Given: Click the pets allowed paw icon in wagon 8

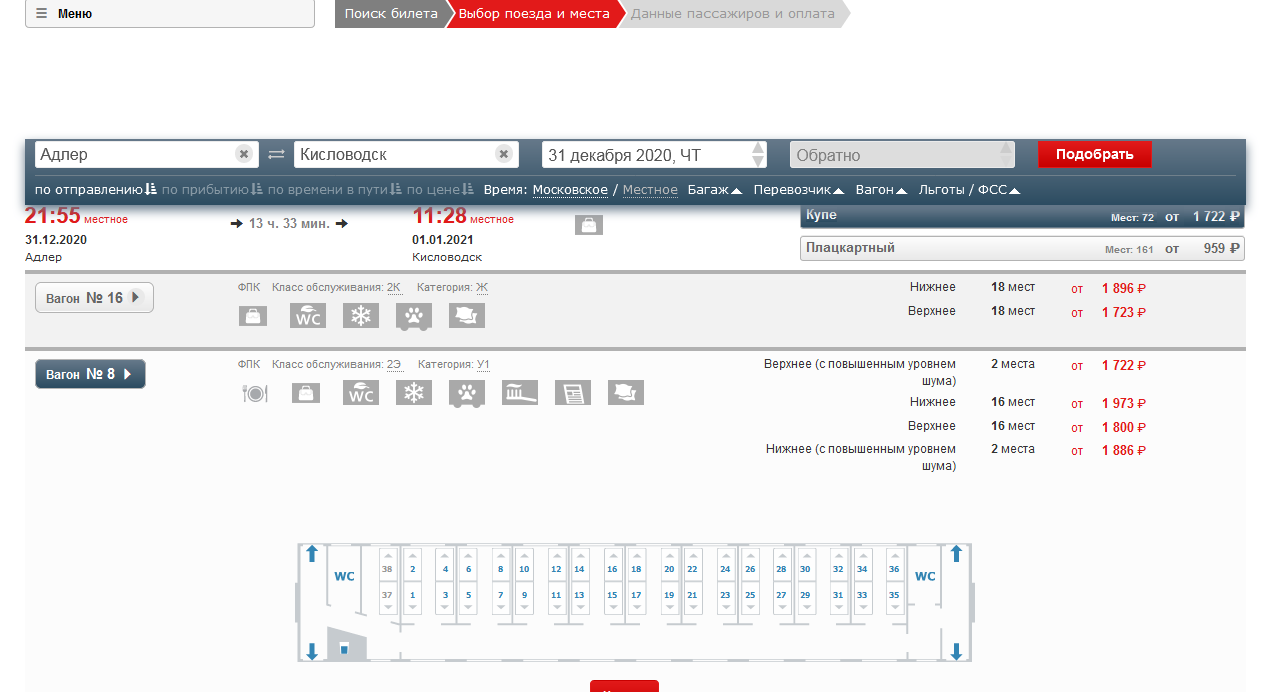Looking at the screenshot, I should pyautogui.click(x=467, y=393).
